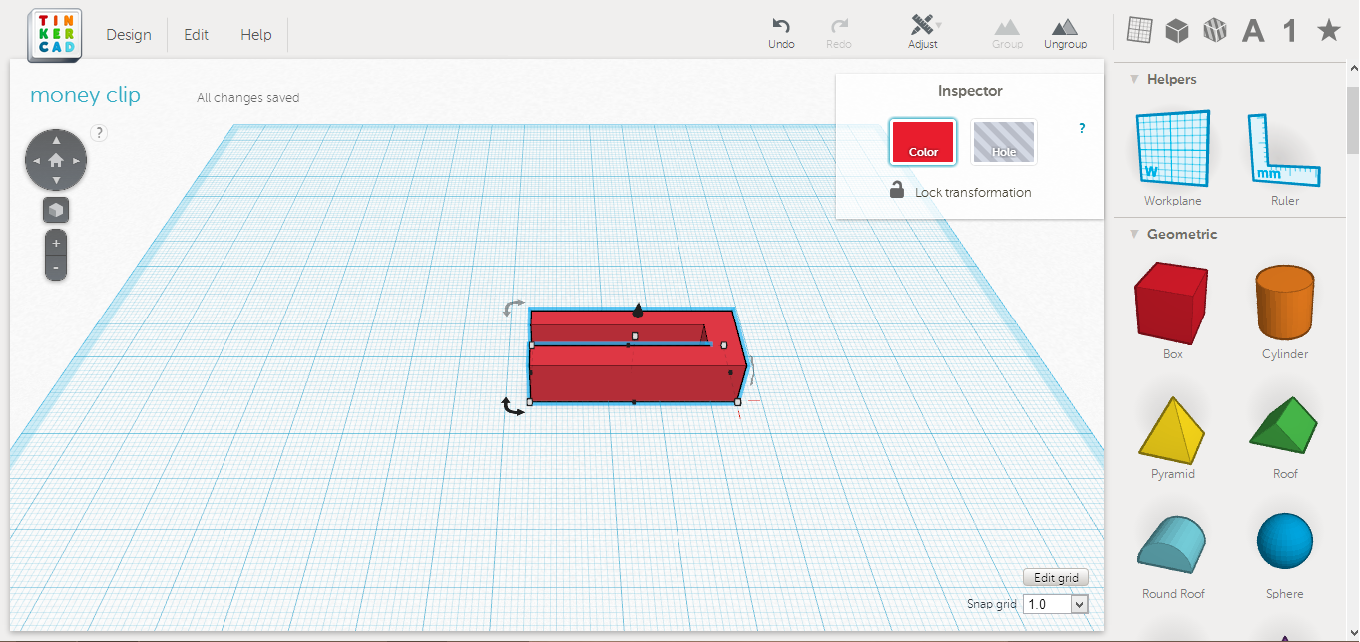Select the Workplane helper
Screen dimensions: 1360x642
(1173, 158)
